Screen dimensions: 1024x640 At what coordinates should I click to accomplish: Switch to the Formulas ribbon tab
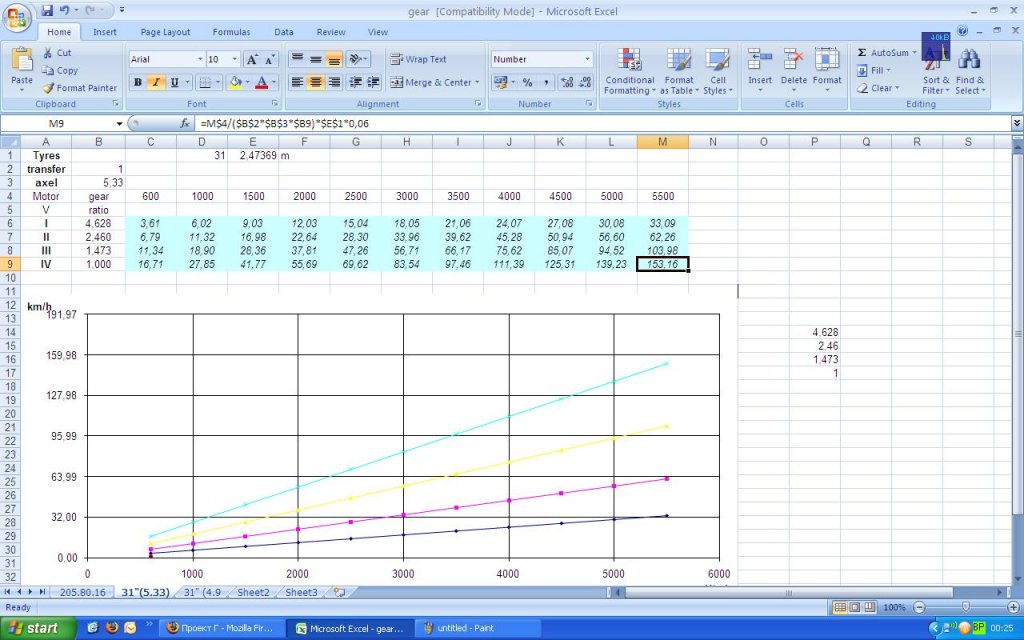coord(231,32)
